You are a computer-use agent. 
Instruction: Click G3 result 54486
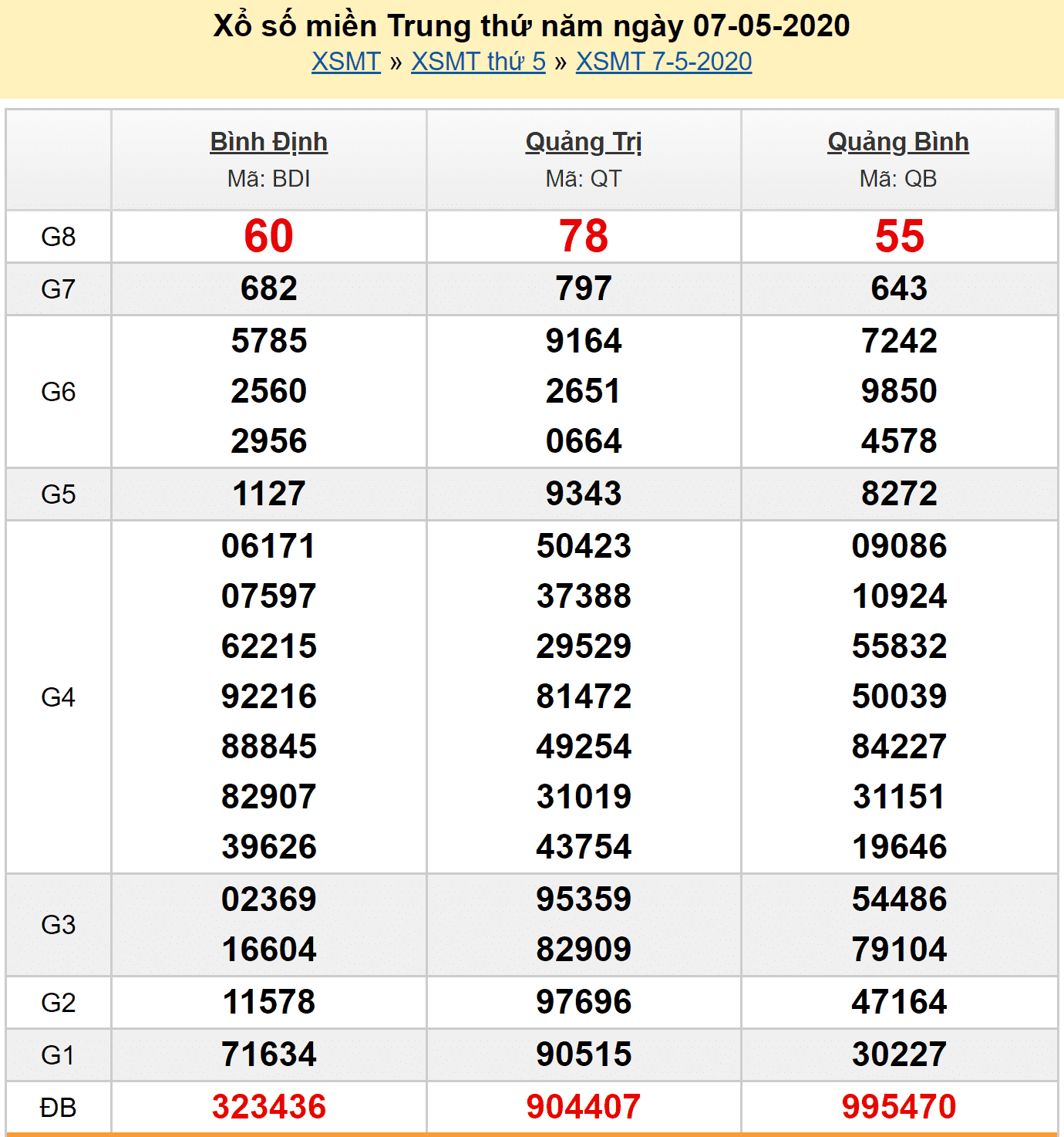coord(899,899)
